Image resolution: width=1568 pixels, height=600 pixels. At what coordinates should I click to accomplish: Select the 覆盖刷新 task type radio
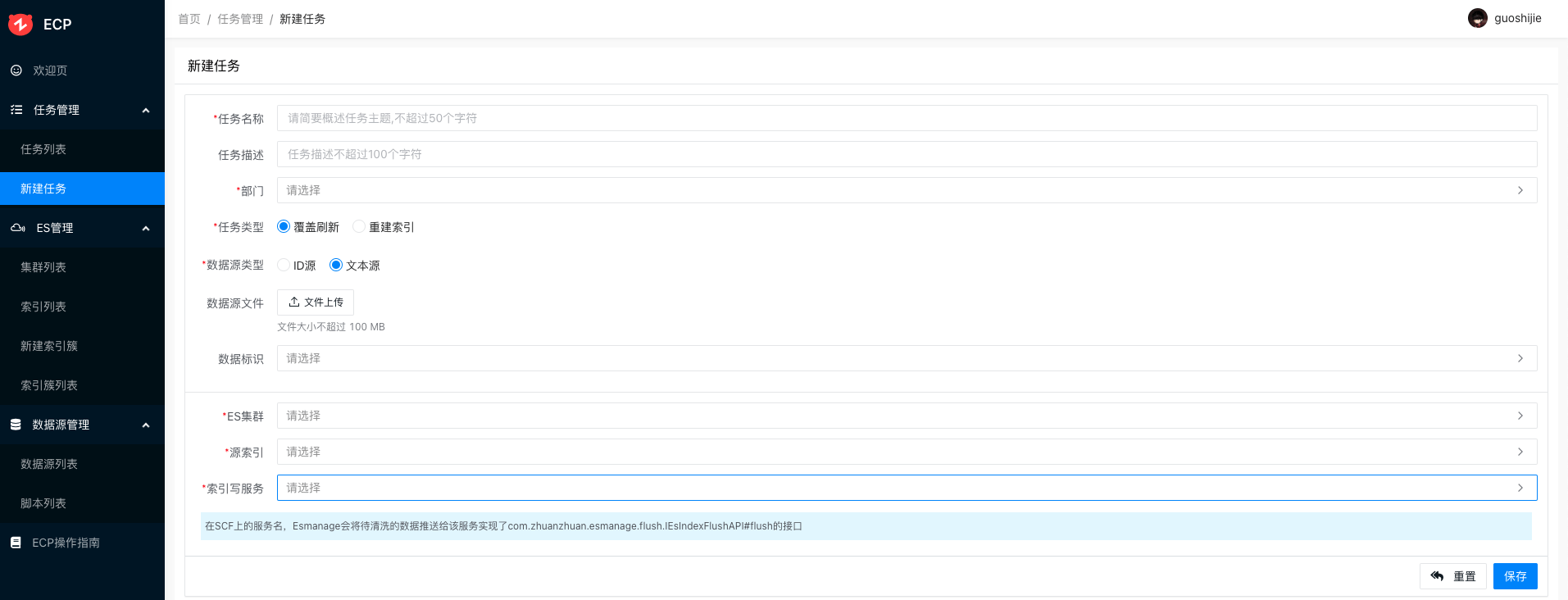[x=284, y=226]
